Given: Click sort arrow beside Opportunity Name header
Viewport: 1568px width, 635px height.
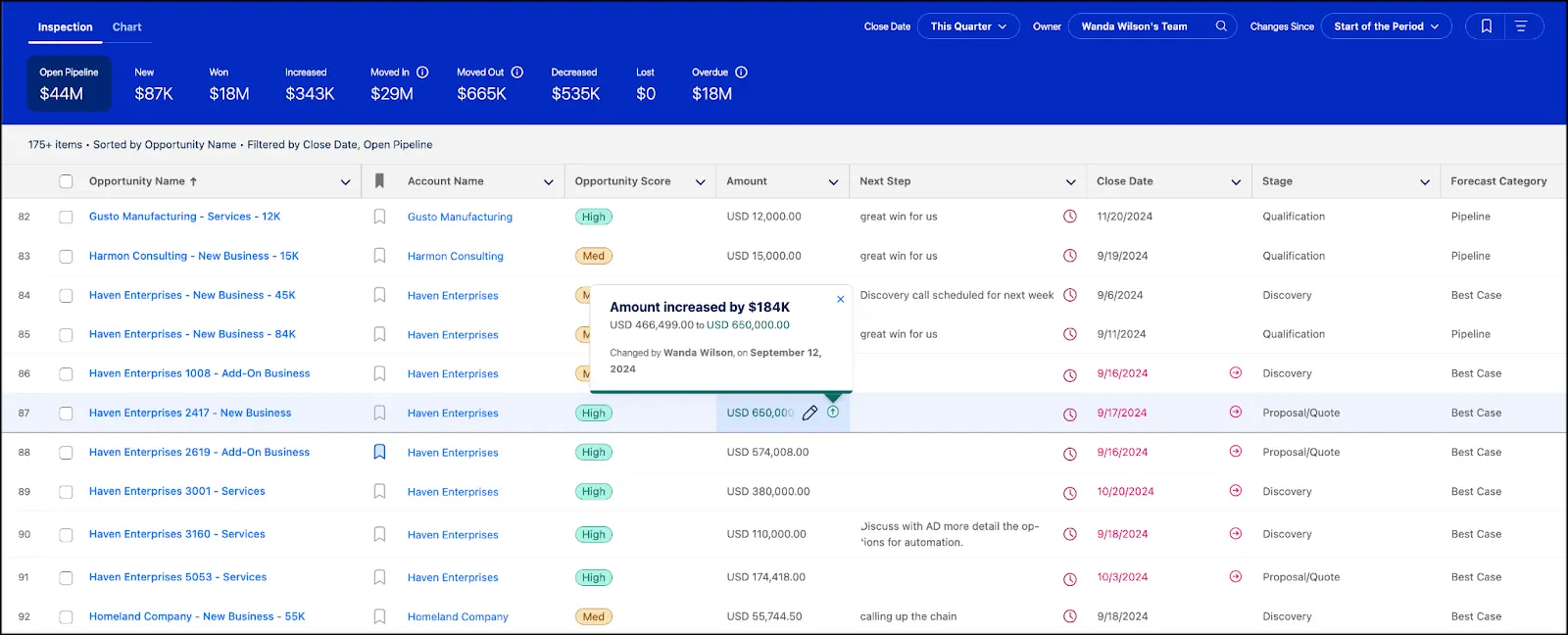Looking at the screenshot, I should pyautogui.click(x=193, y=181).
